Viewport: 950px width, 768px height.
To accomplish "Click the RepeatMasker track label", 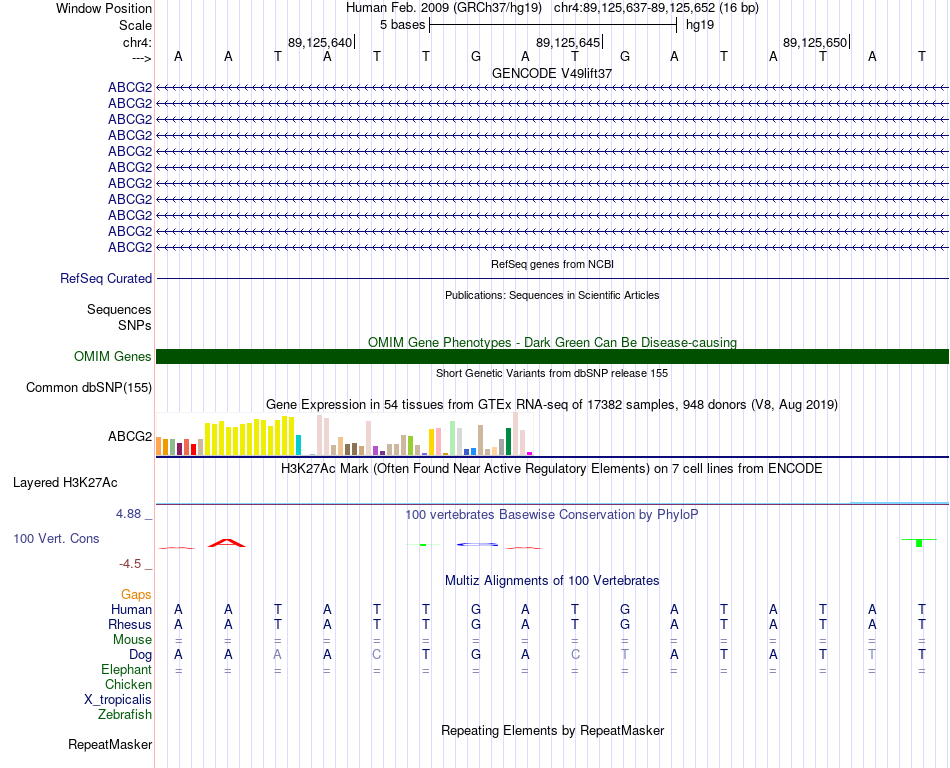I will pyautogui.click(x=110, y=744).
